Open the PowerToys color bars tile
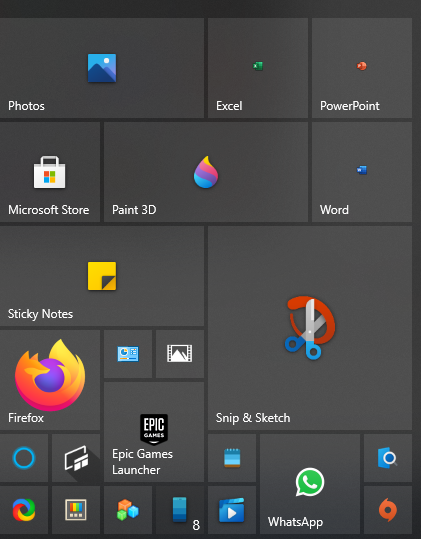 pos(76,510)
